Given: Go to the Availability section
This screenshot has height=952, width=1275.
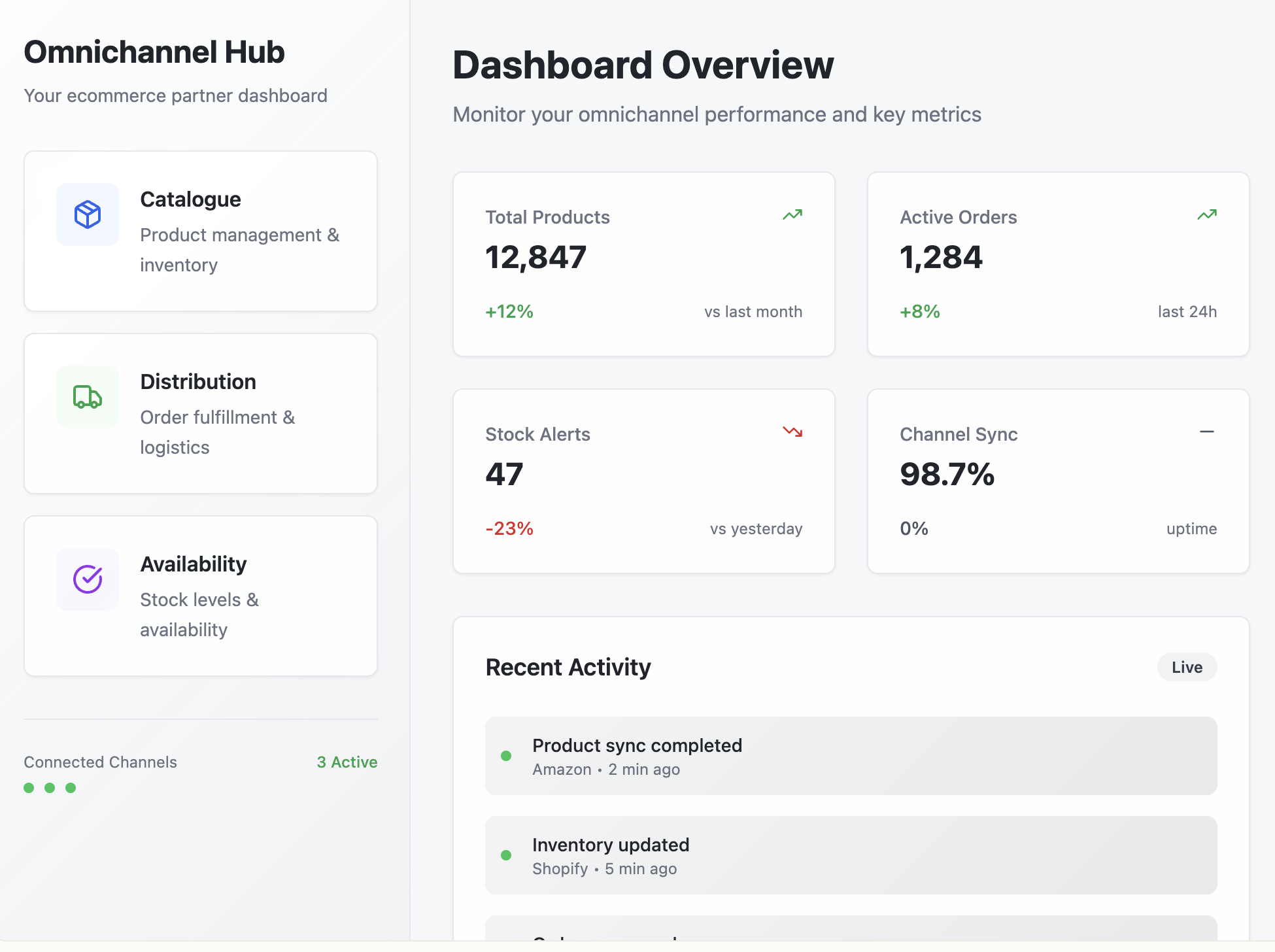Looking at the screenshot, I should click(x=201, y=596).
